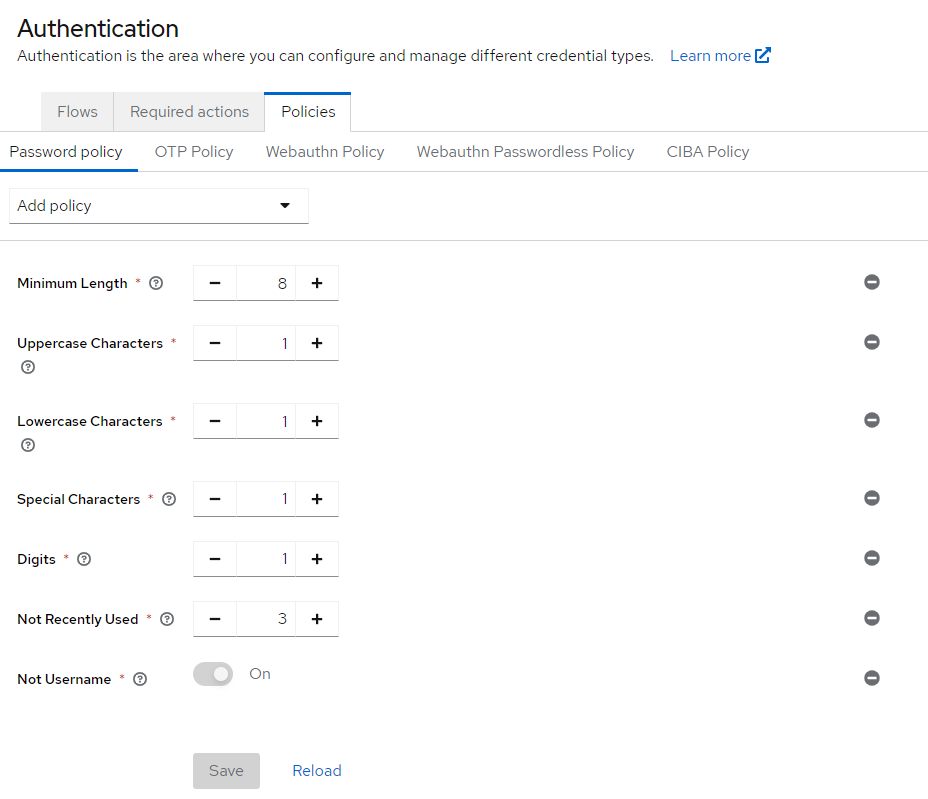
Task: Show help for Minimum Length
Action: click(156, 283)
